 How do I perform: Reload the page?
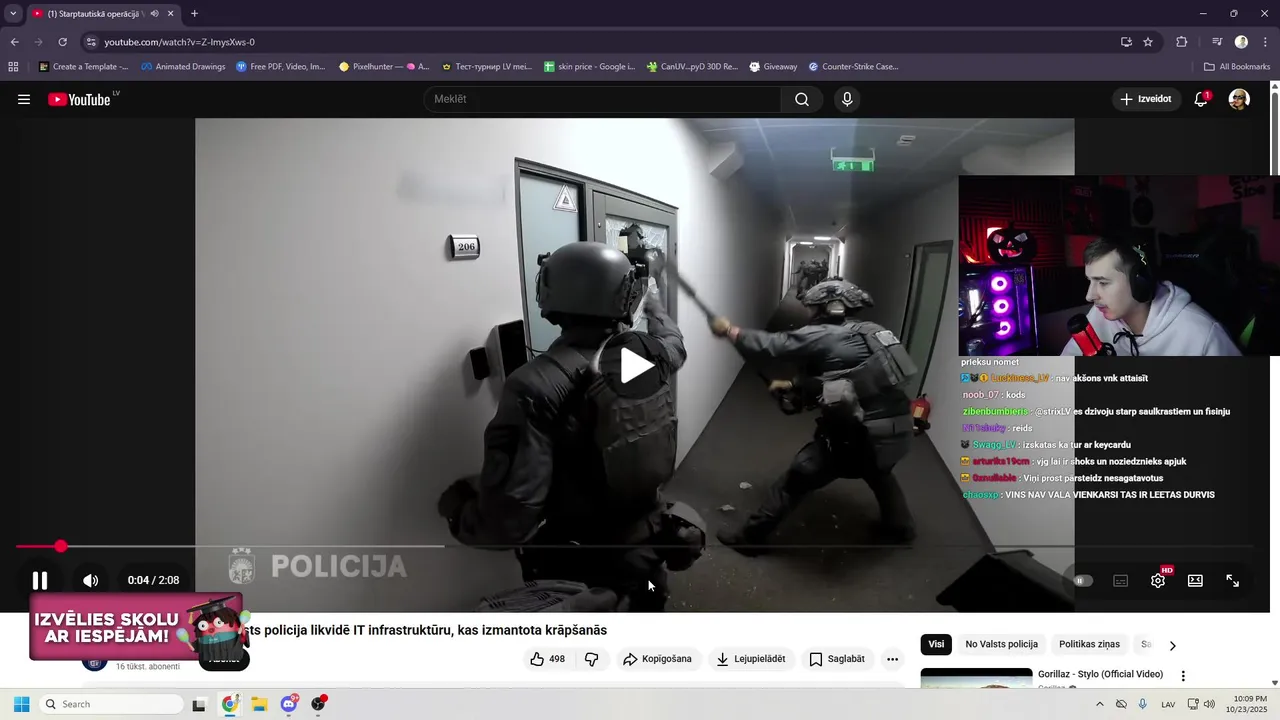62,42
